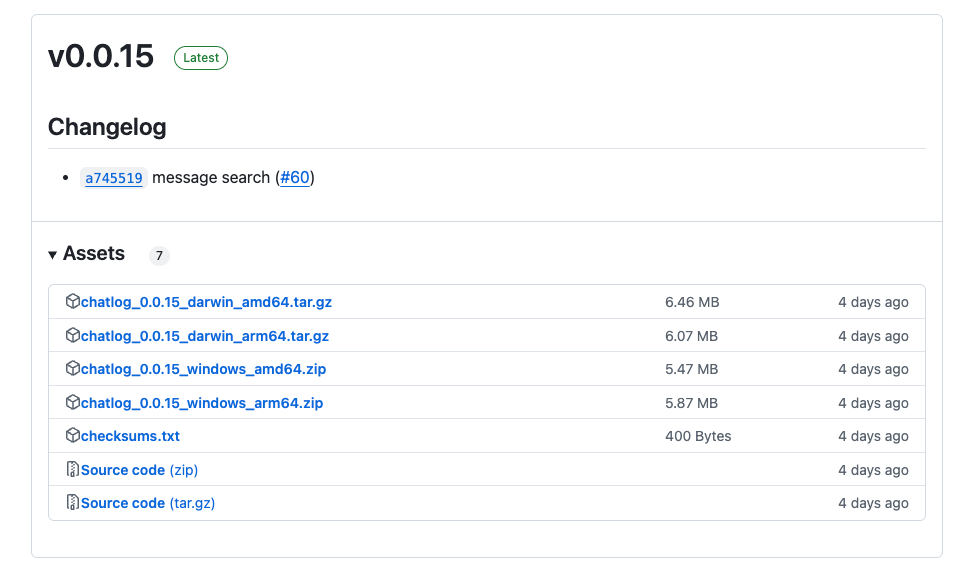This screenshot has width=968, height=575.
Task: Click package icon beside darwin_arm64.tar.gz
Action: (x=72, y=336)
